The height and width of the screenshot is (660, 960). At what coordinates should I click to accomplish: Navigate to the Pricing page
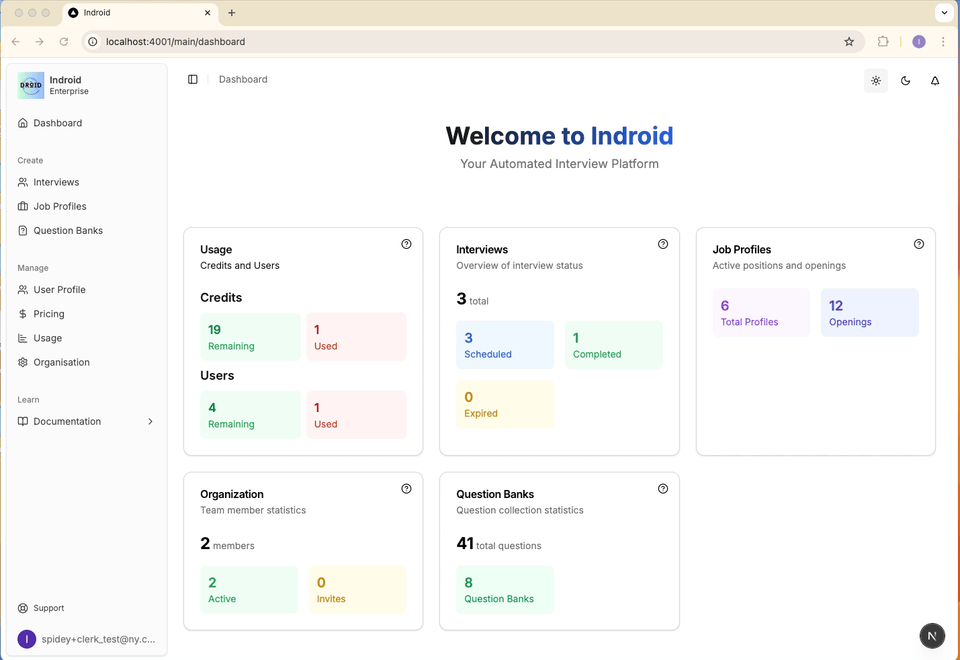click(49, 314)
